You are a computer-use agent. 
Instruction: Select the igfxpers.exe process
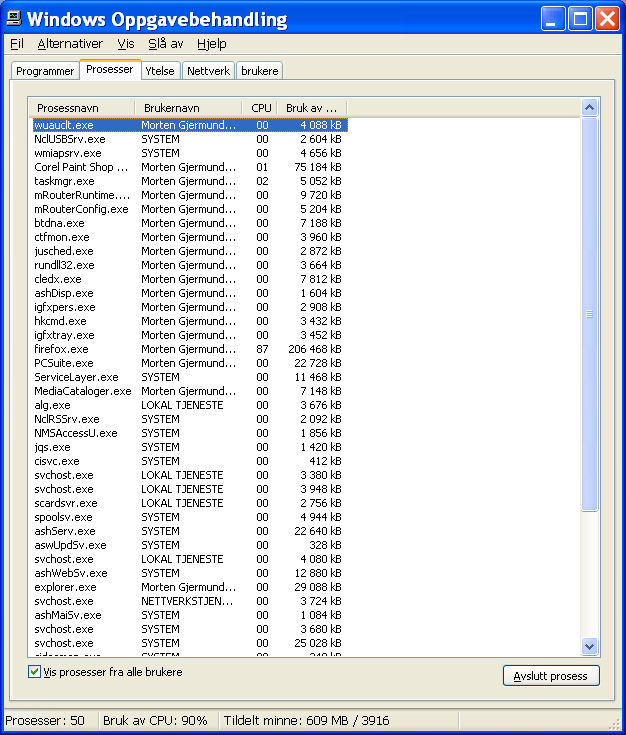point(190,307)
